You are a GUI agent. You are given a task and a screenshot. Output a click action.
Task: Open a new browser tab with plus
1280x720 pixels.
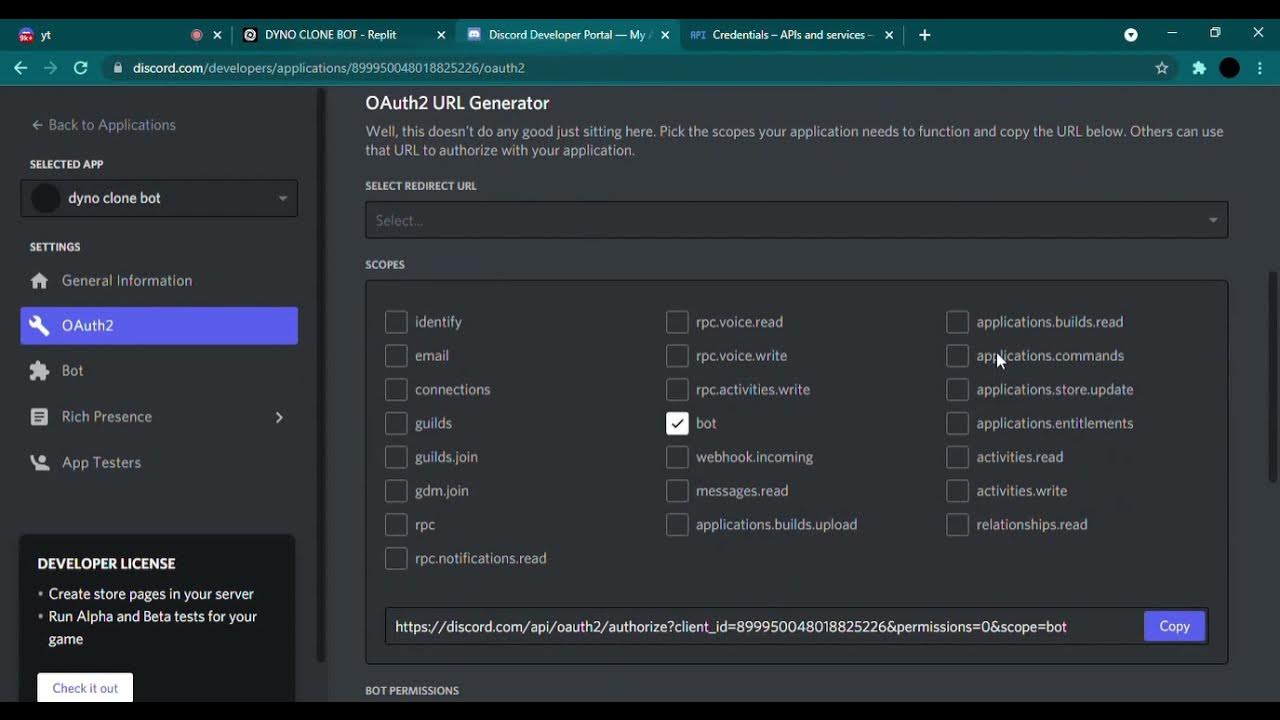click(x=924, y=35)
